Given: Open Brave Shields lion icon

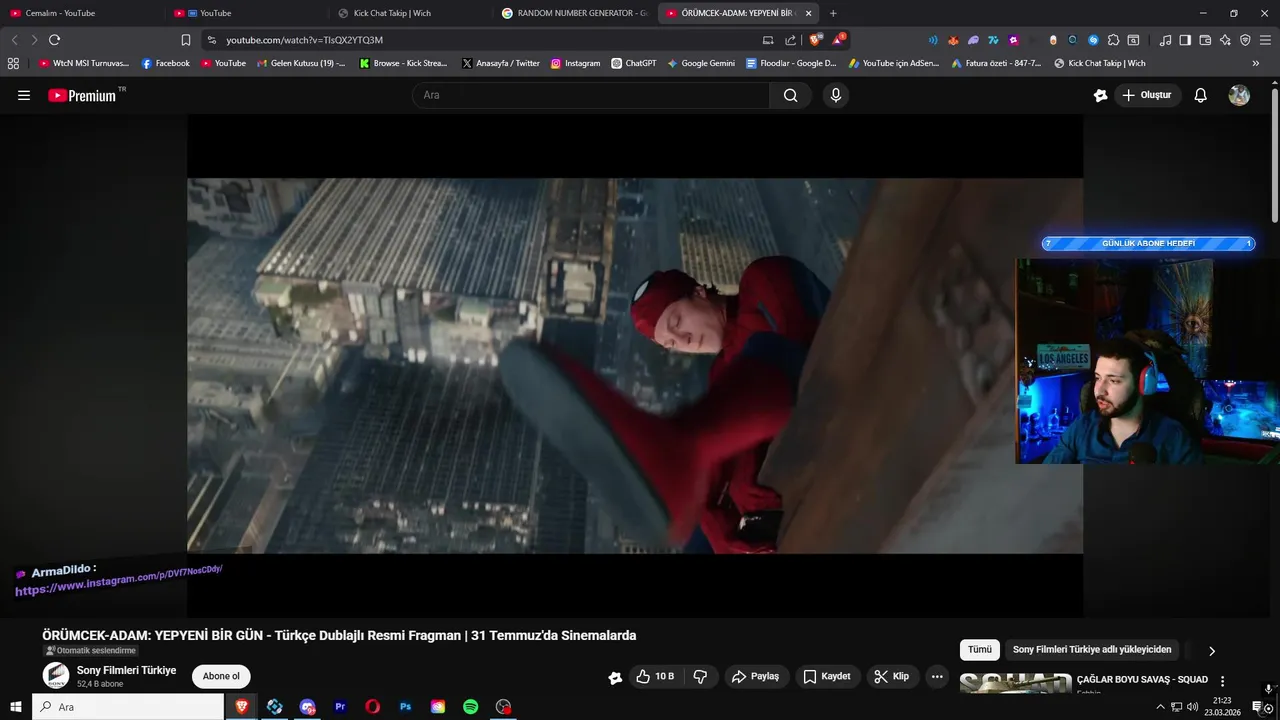Looking at the screenshot, I should tap(816, 40).
